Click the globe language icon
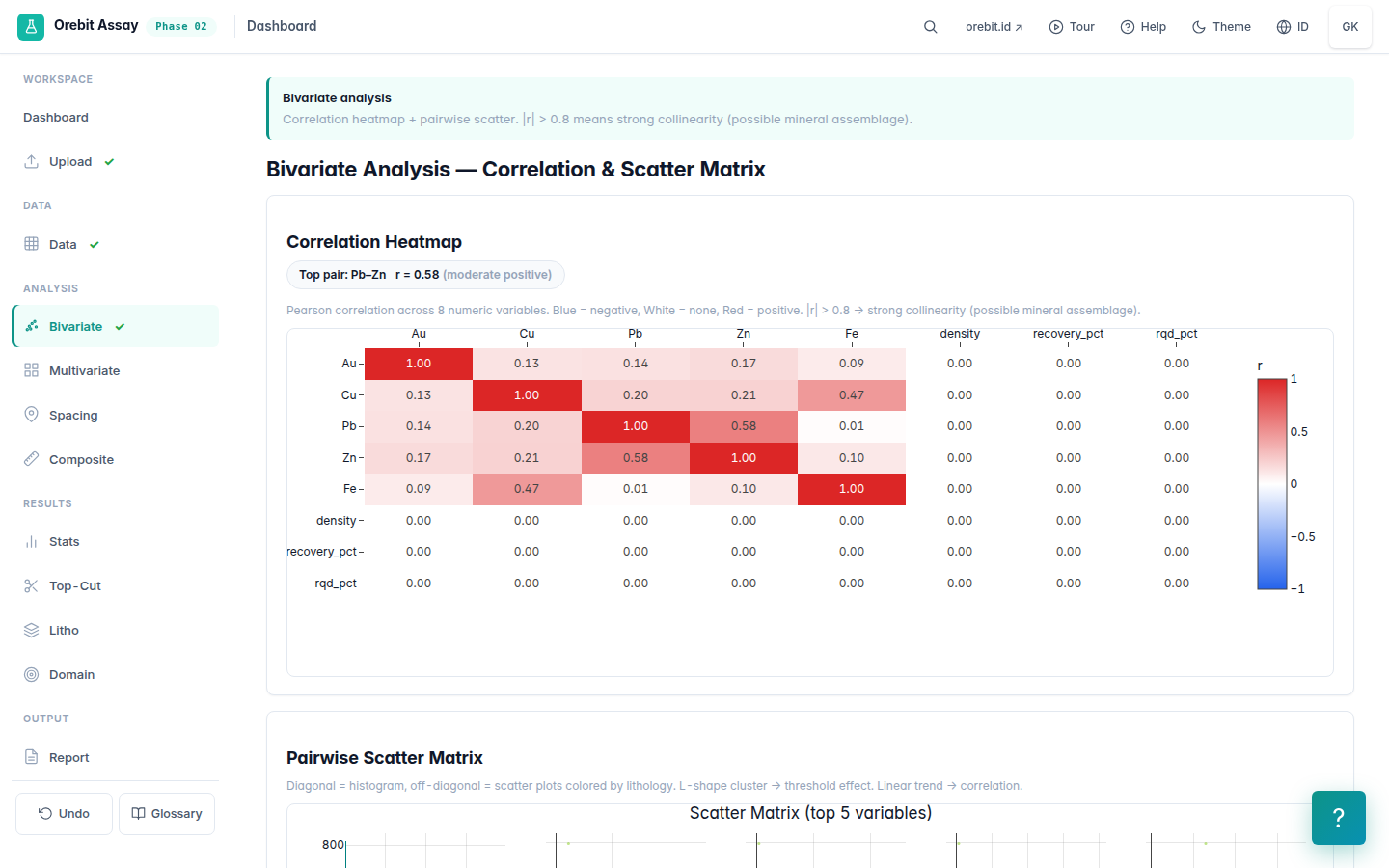Screen dimensions: 1389x868 tap(1284, 27)
